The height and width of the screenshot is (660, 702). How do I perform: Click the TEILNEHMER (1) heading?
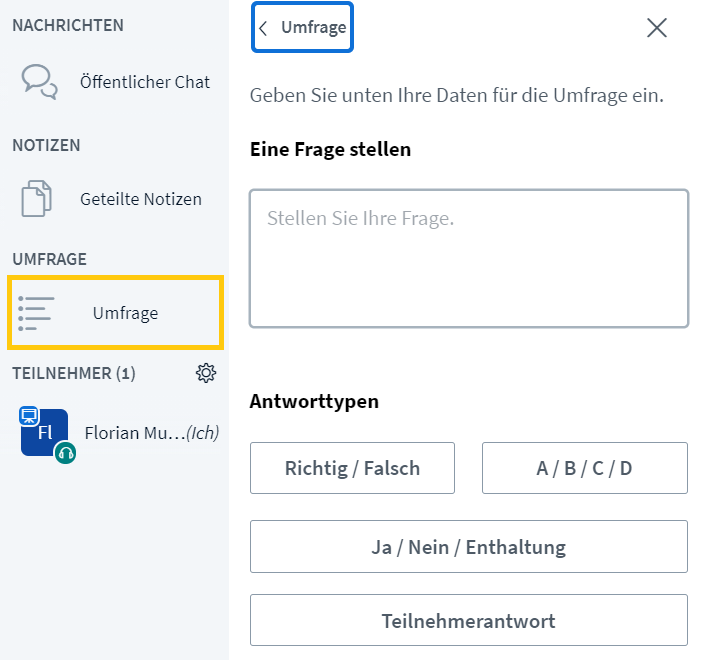74,373
